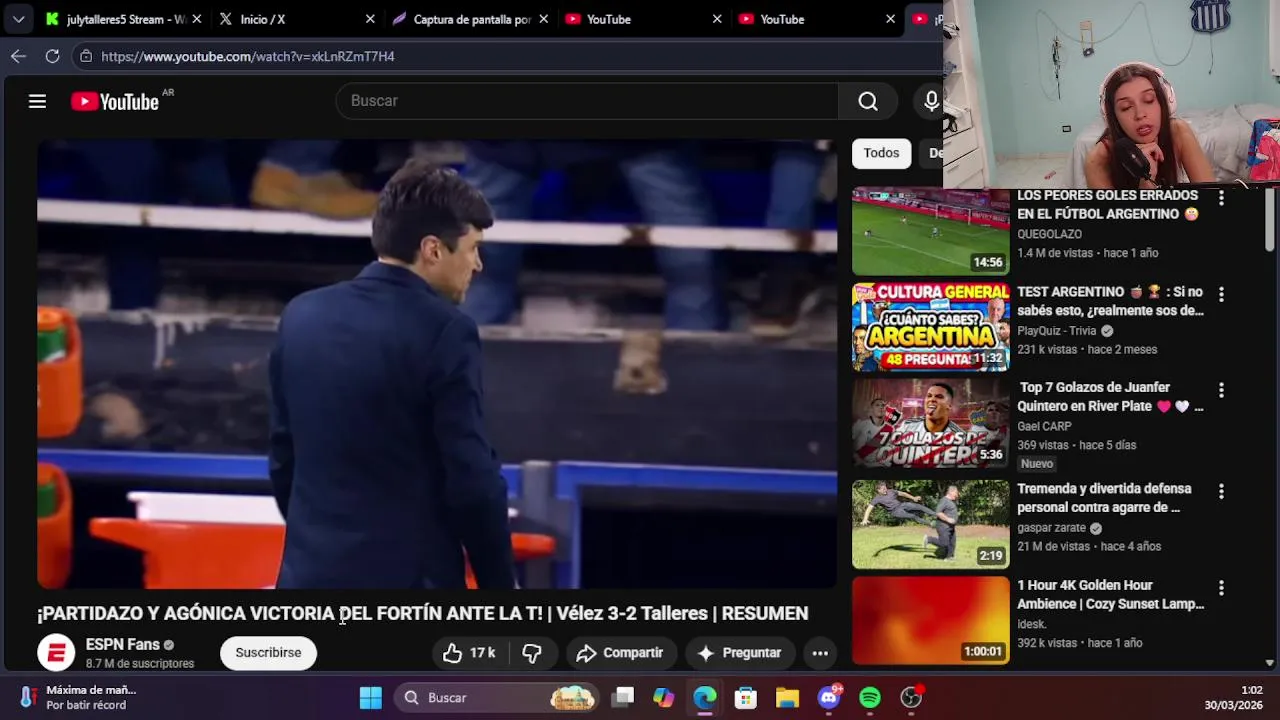
Task: Open options menu for defensa personal video
Action: click(1221, 491)
